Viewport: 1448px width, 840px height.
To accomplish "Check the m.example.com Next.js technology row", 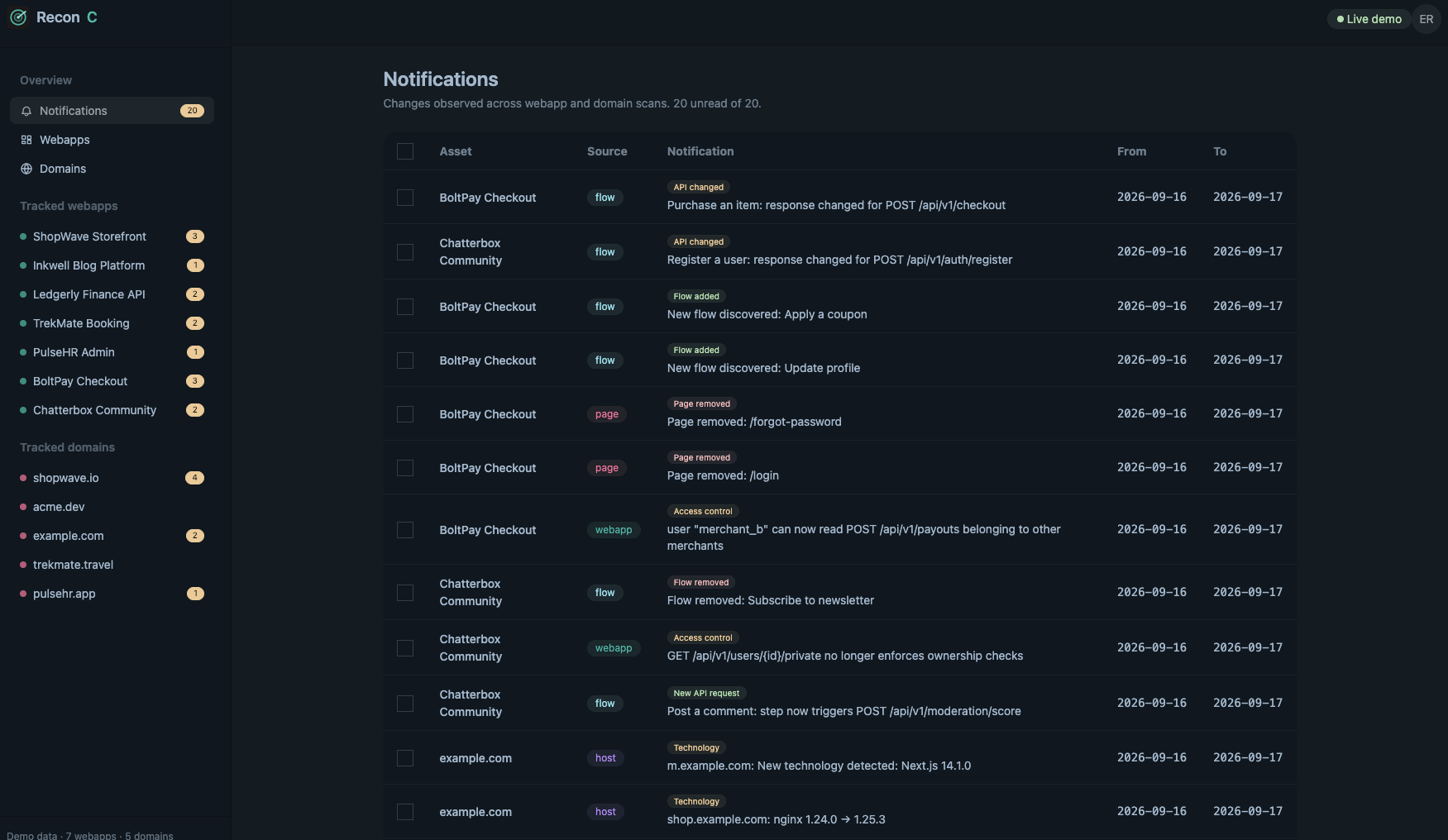I will [x=405, y=758].
